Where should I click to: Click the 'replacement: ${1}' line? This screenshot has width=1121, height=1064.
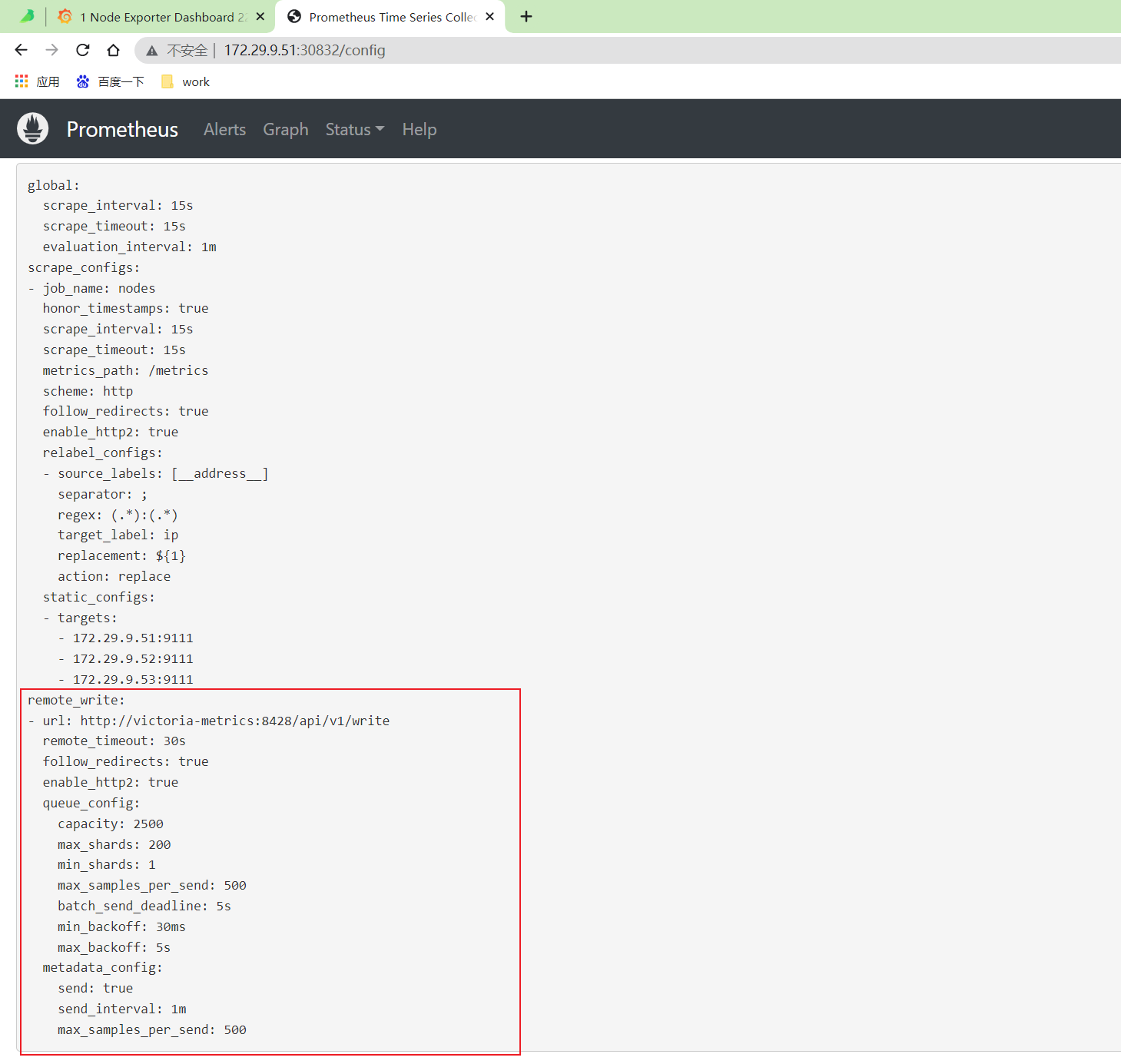[122, 555]
